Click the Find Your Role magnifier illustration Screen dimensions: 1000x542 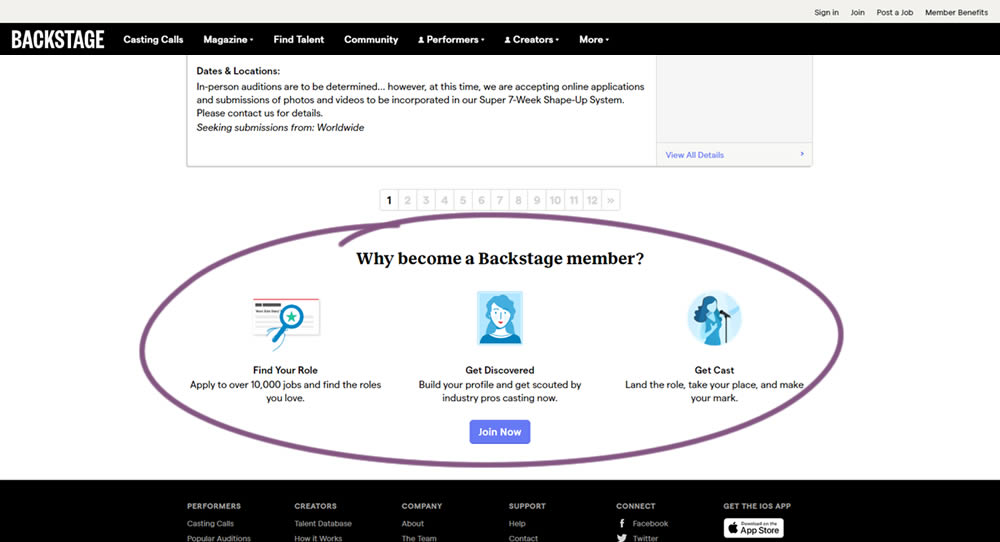point(286,320)
